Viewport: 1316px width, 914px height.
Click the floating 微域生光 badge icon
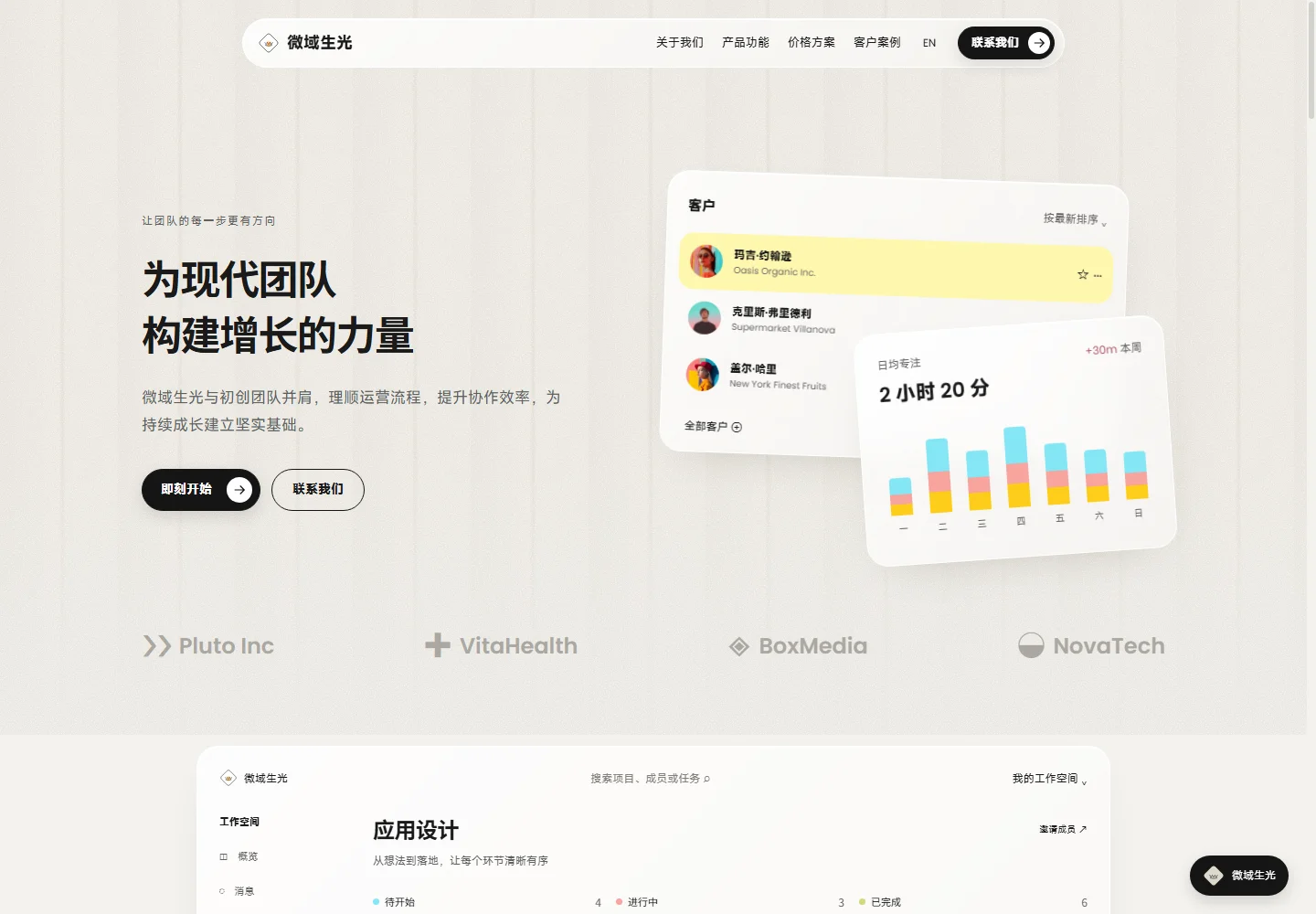tap(1214, 876)
